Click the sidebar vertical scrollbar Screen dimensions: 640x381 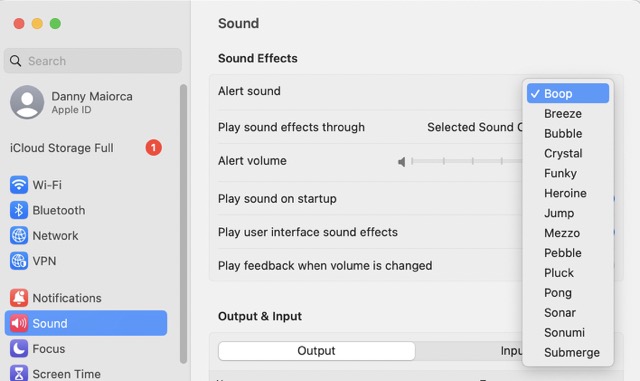pyautogui.click(x=183, y=224)
